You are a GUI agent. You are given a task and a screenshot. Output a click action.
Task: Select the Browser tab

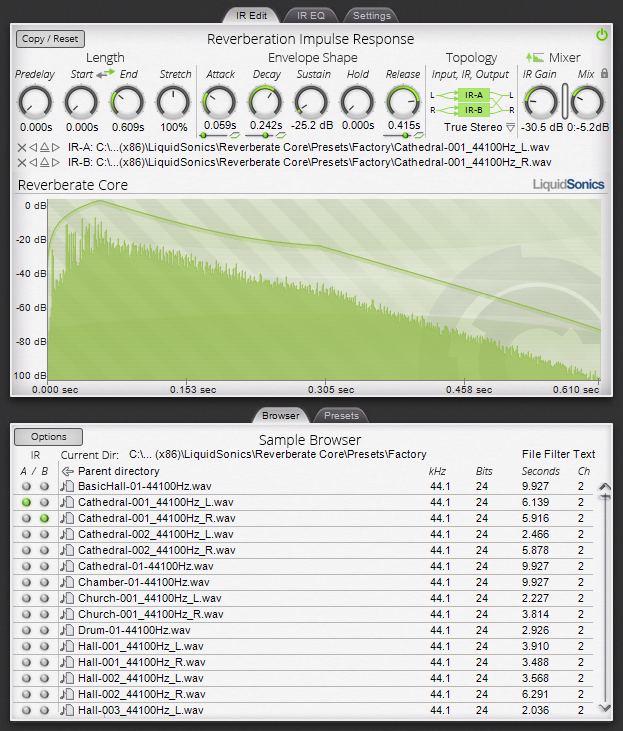[x=280, y=415]
